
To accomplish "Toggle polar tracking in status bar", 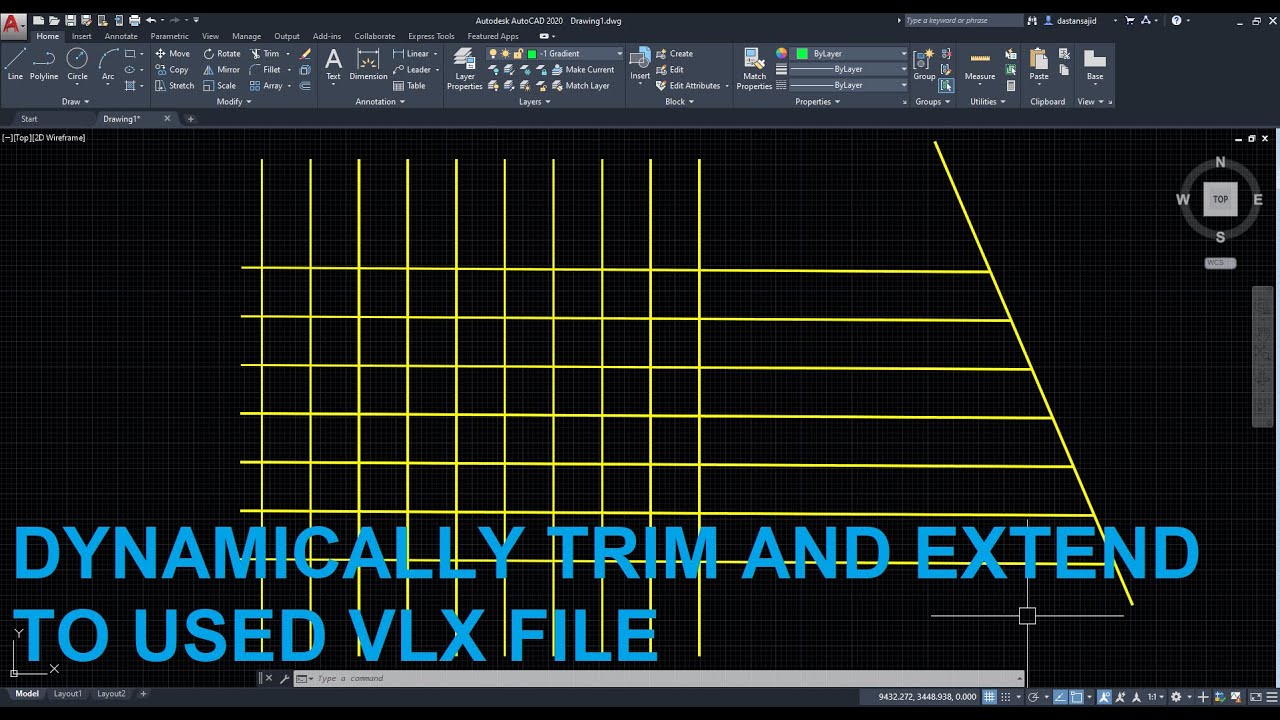I will pyautogui.click(x=1033, y=696).
